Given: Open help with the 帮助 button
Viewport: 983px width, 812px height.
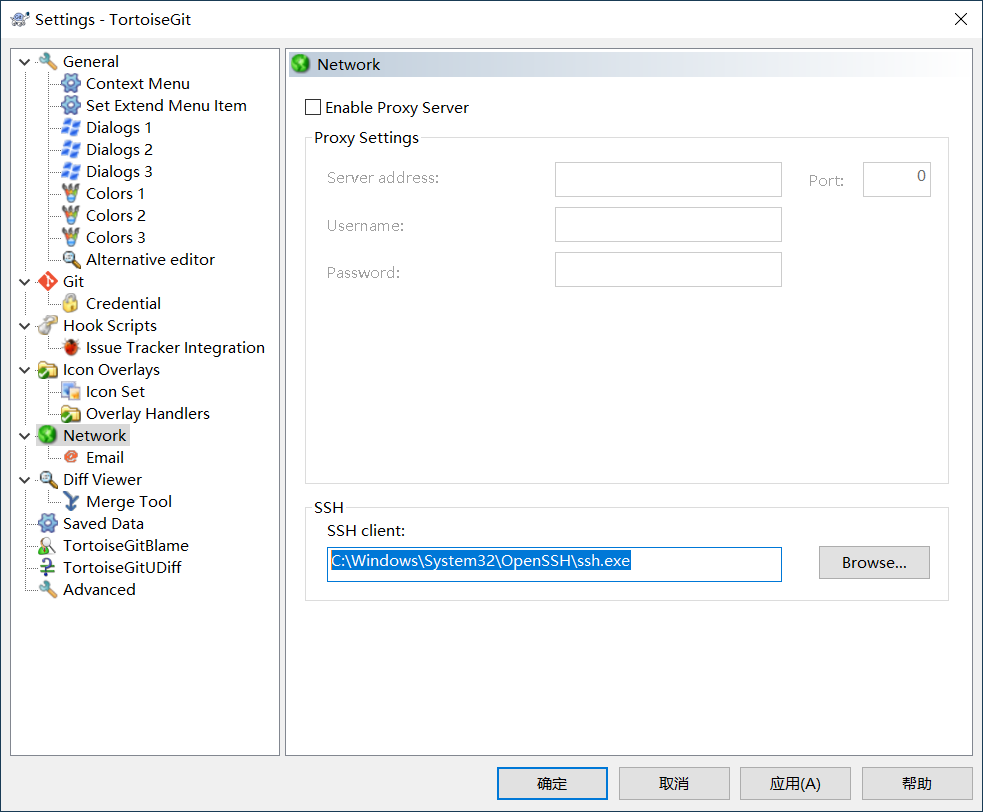Looking at the screenshot, I should tap(917, 783).
